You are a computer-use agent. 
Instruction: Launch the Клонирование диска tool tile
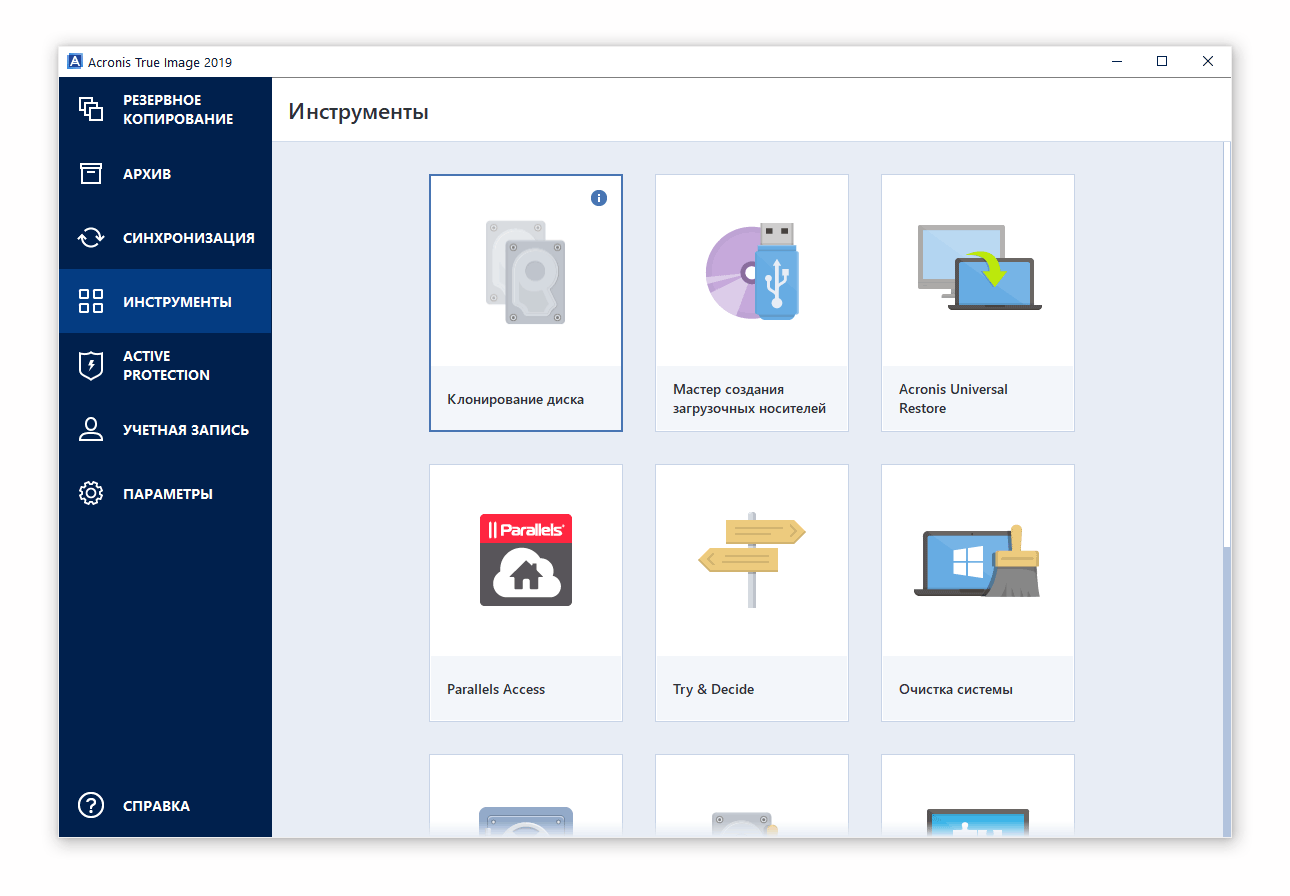click(526, 303)
